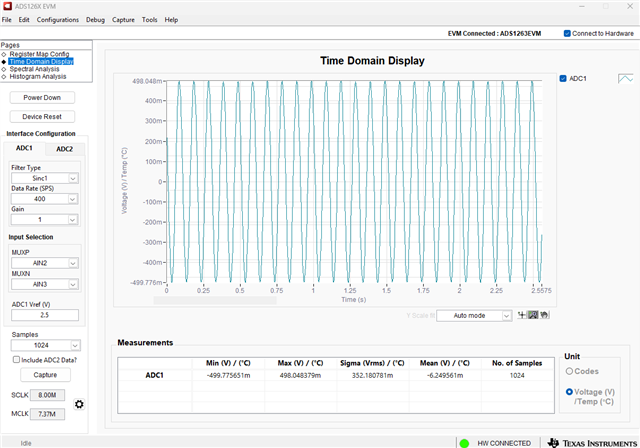Expand the Data Rate (SPS) dropdown
Viewport: 640px width, 448px height.
[44, 199]
